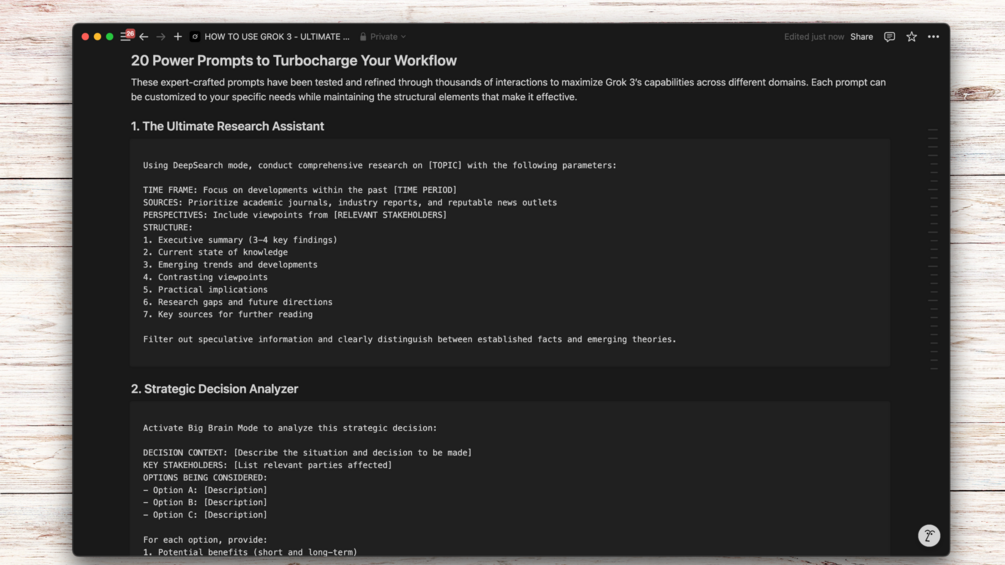The height and width of the screenshot is (565, 1005).
Task: Open the Private sharing dropdown
Action: pyautogui.click(x=388, y=37)
